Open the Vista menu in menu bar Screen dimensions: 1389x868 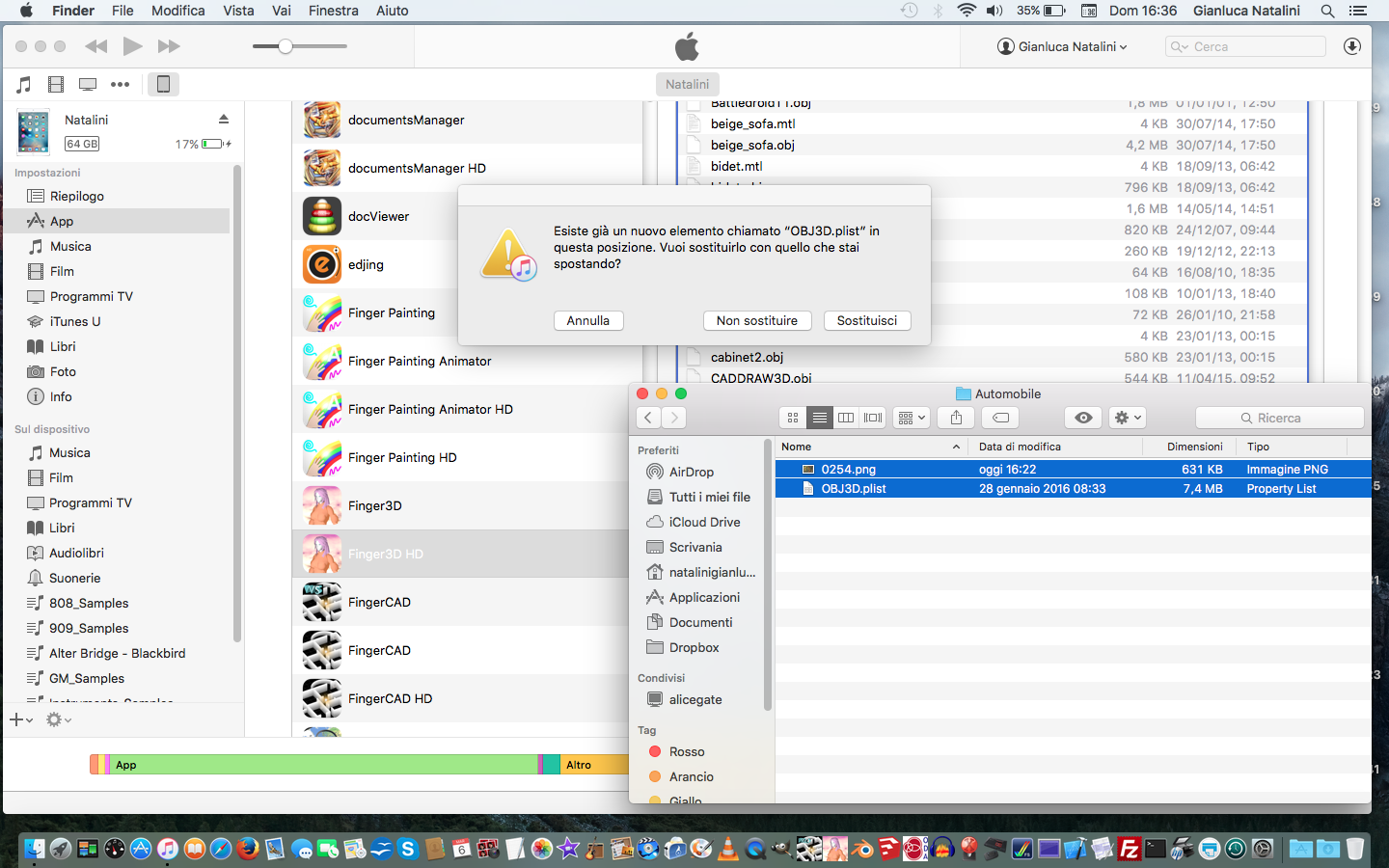tap(238, 11)
